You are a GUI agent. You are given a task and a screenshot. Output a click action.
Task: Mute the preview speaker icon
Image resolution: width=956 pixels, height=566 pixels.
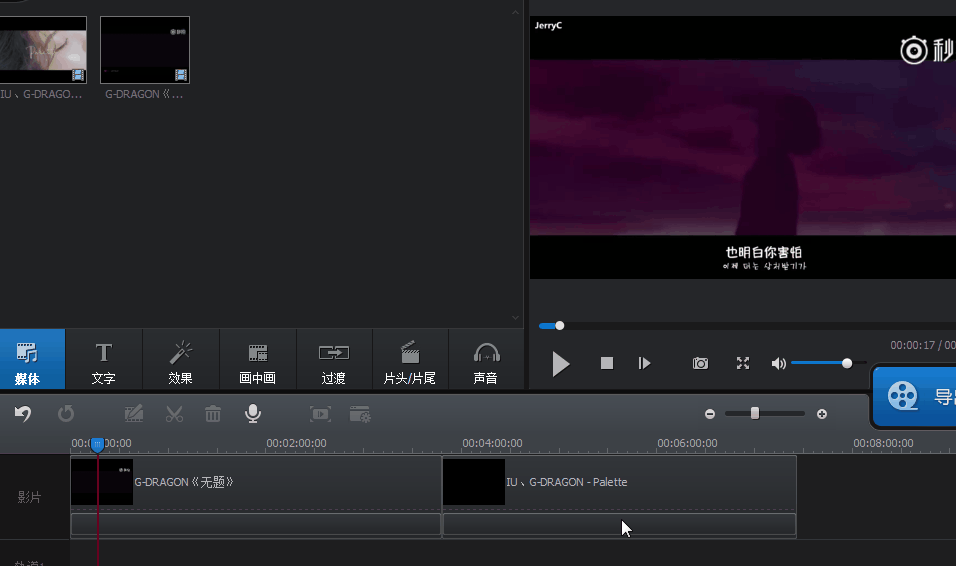pyautogui.click(x=779, y=364)
